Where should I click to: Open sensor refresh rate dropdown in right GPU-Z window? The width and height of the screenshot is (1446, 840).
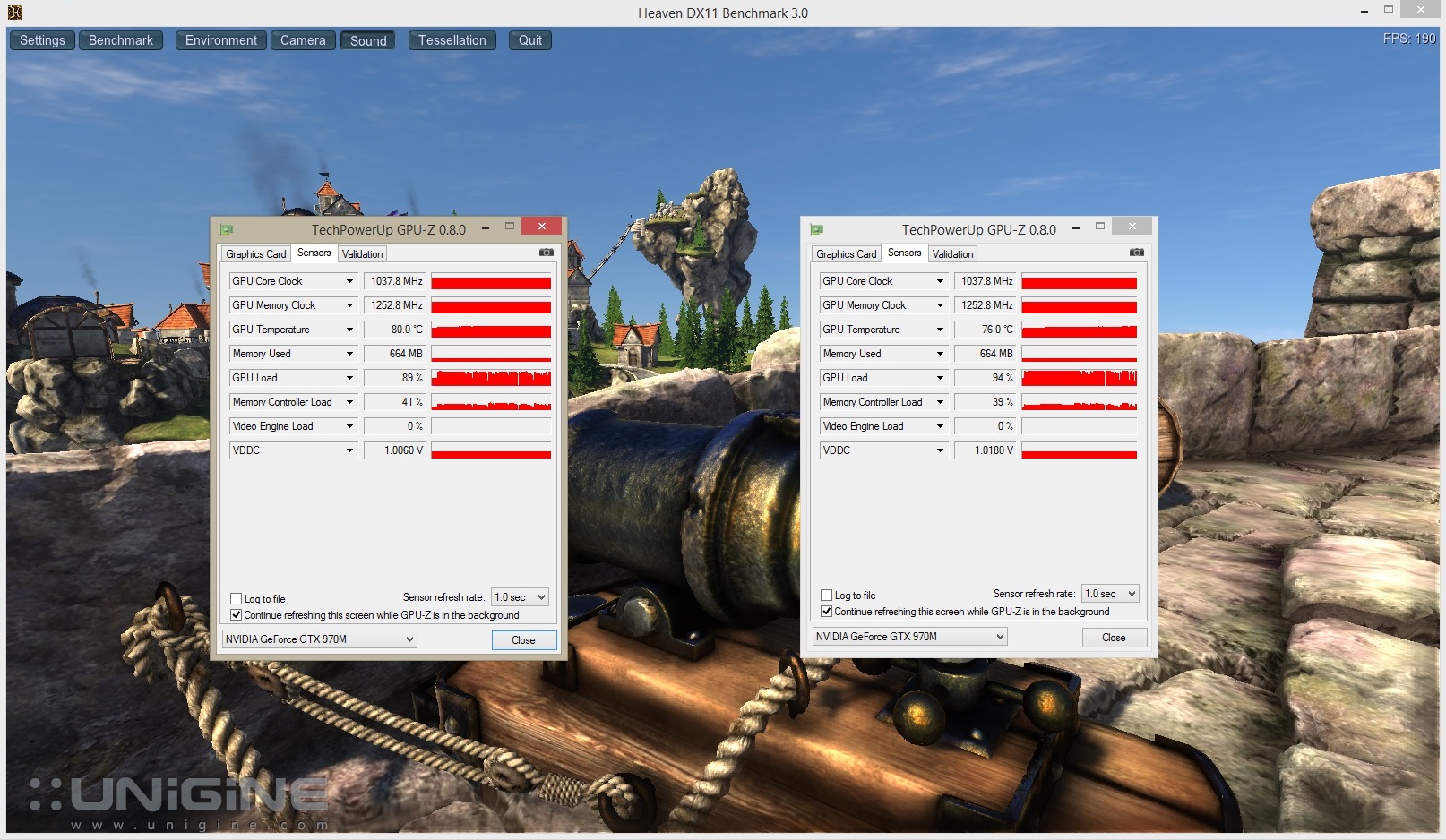[1110, 594]
